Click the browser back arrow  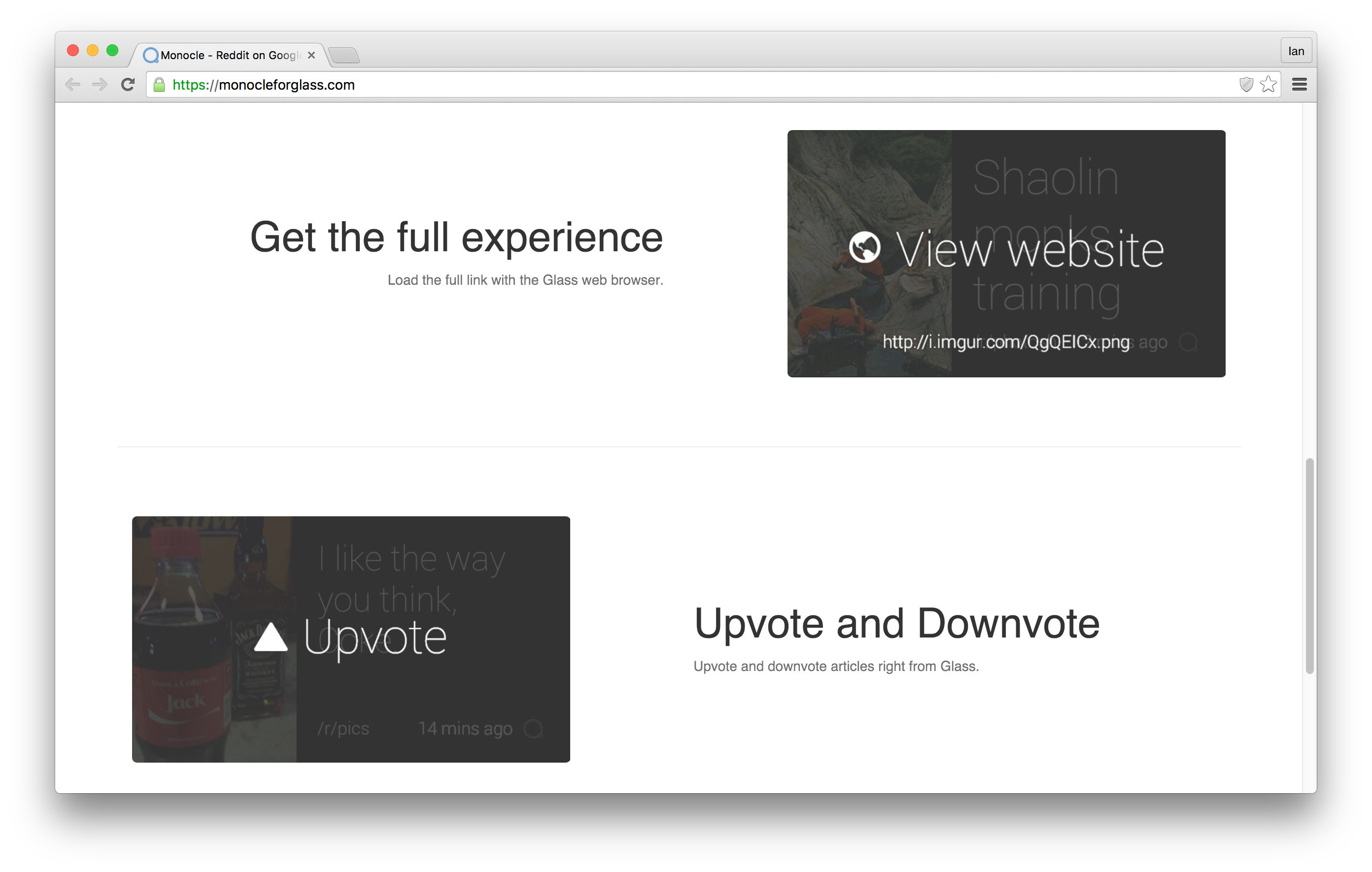(x=72, y=85)
